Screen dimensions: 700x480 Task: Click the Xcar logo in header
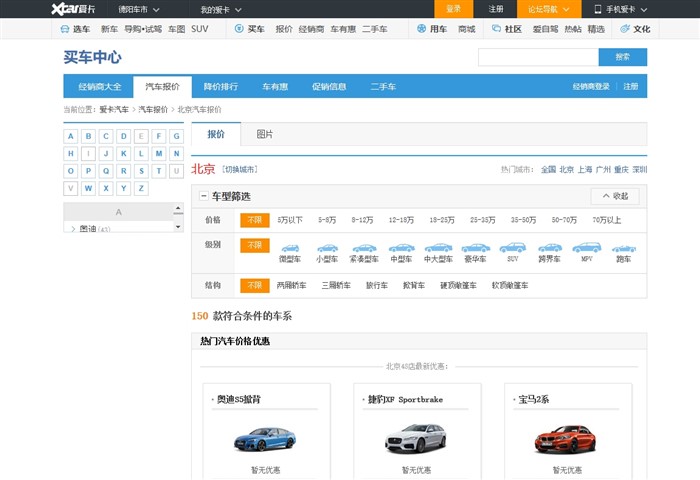coord(73,9)
